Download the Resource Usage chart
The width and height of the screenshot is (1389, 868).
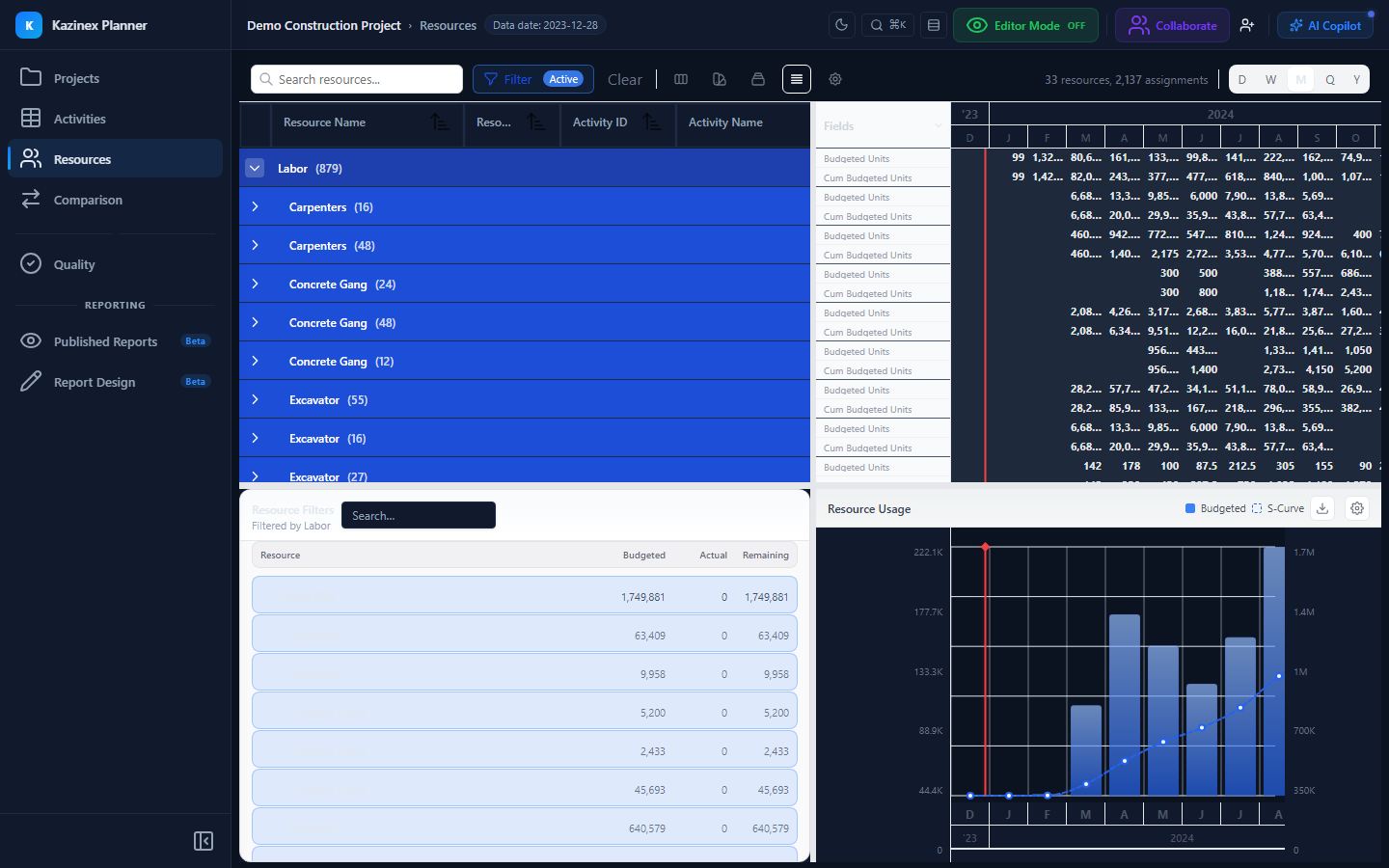pos(1322,508)
